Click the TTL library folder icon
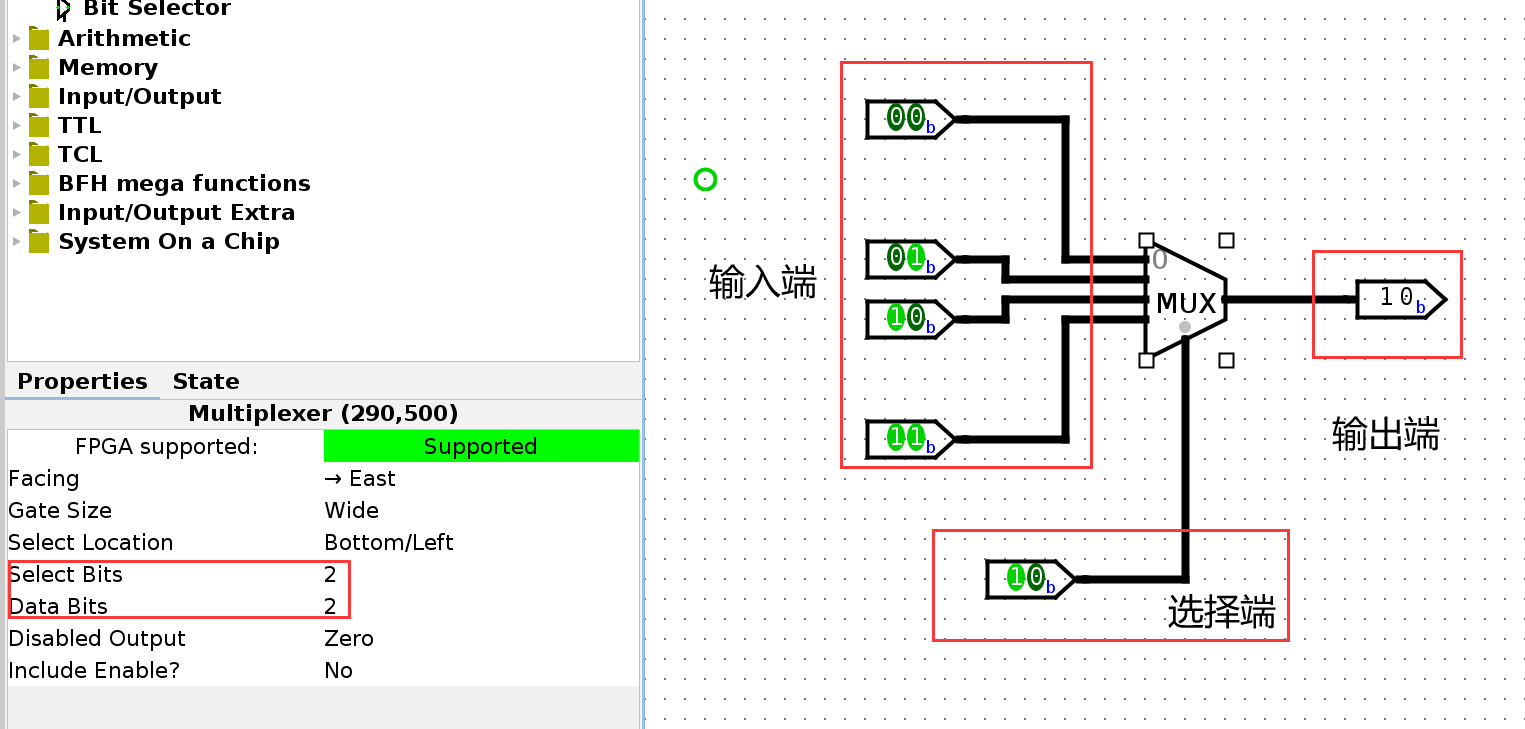 [39, 126]
